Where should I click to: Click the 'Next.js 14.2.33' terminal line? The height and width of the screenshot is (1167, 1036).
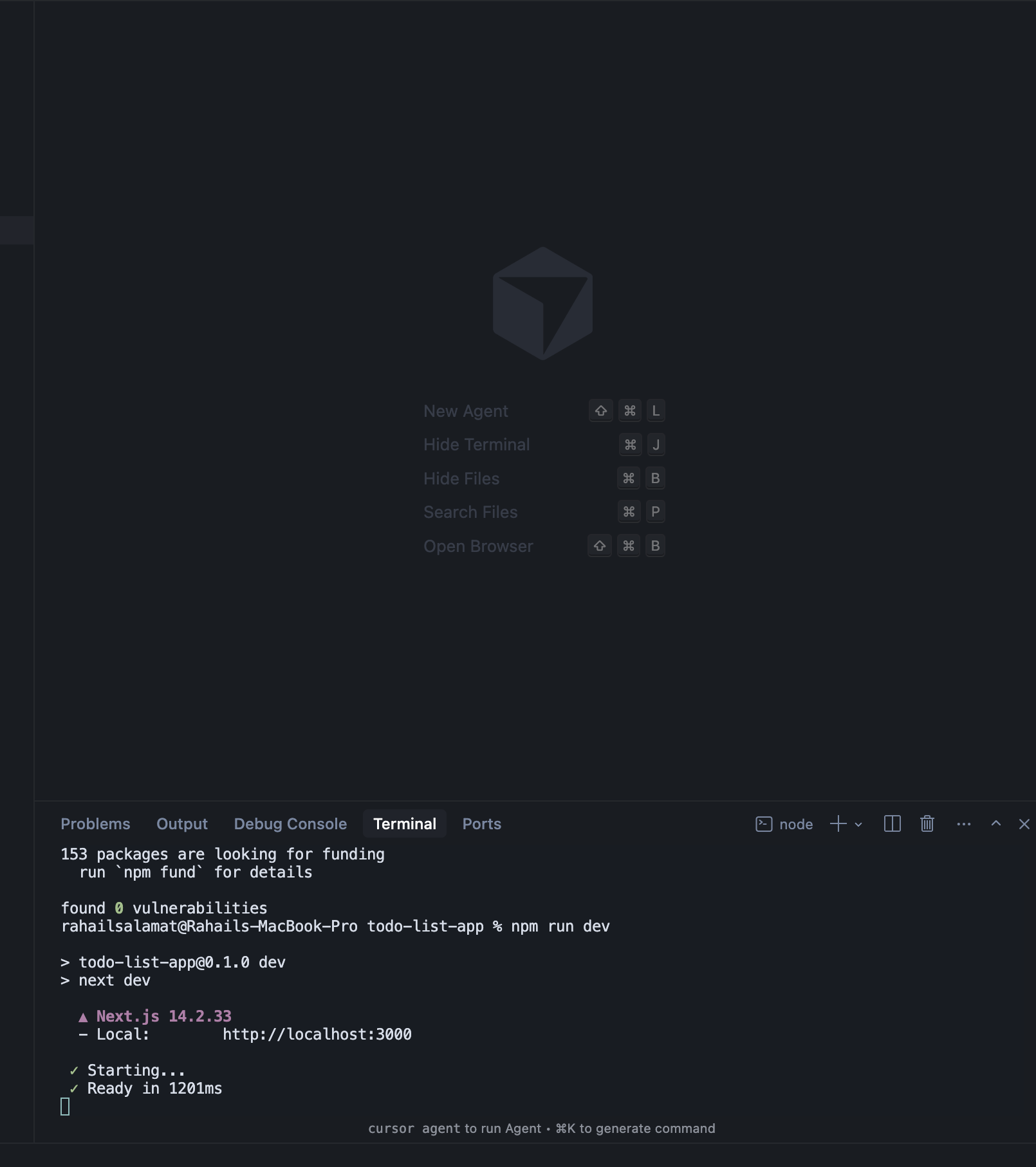tap(155, 1016)
